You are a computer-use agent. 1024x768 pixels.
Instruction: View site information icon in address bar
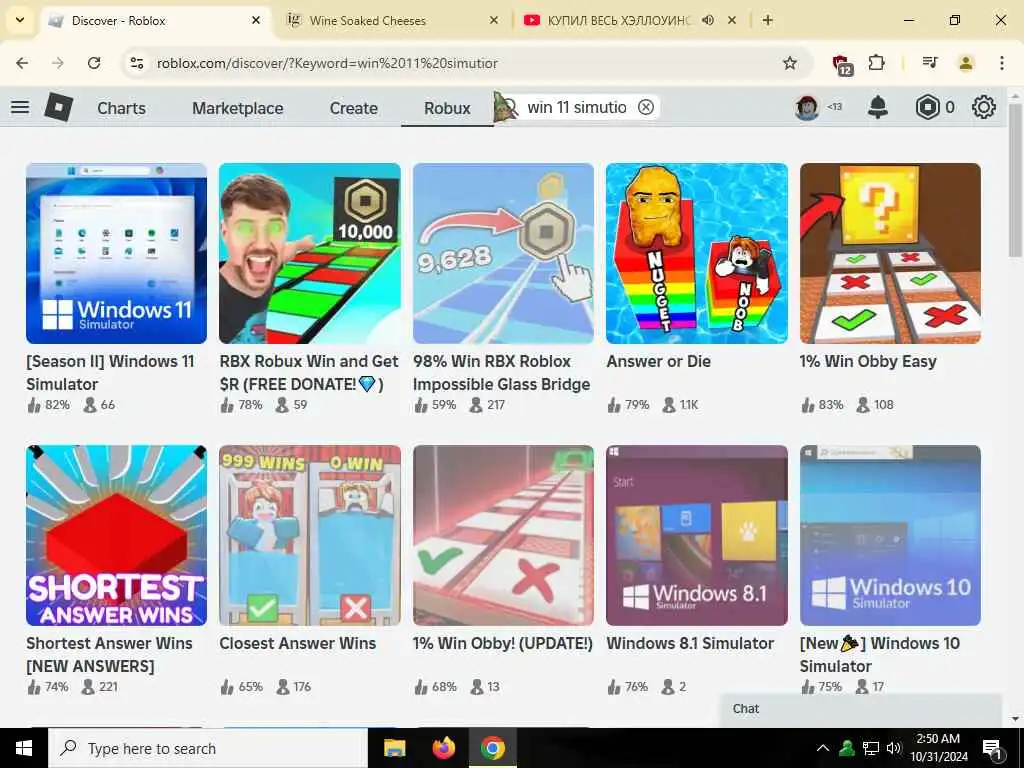(x=136, y=63)
